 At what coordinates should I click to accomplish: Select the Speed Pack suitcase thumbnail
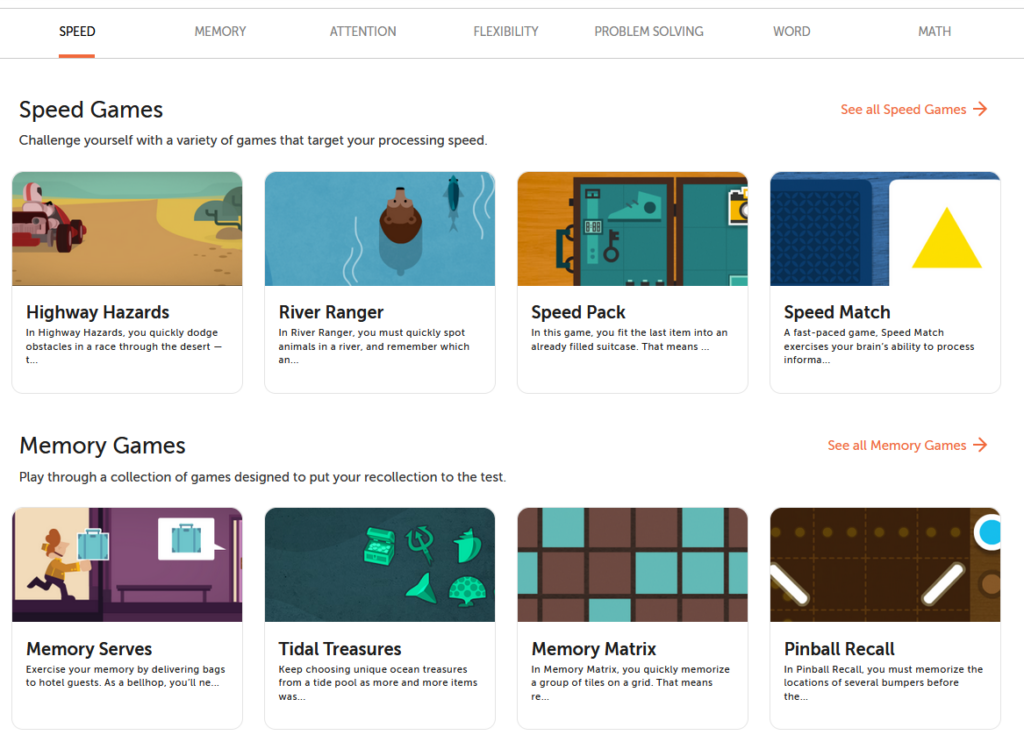pos(632,229)
